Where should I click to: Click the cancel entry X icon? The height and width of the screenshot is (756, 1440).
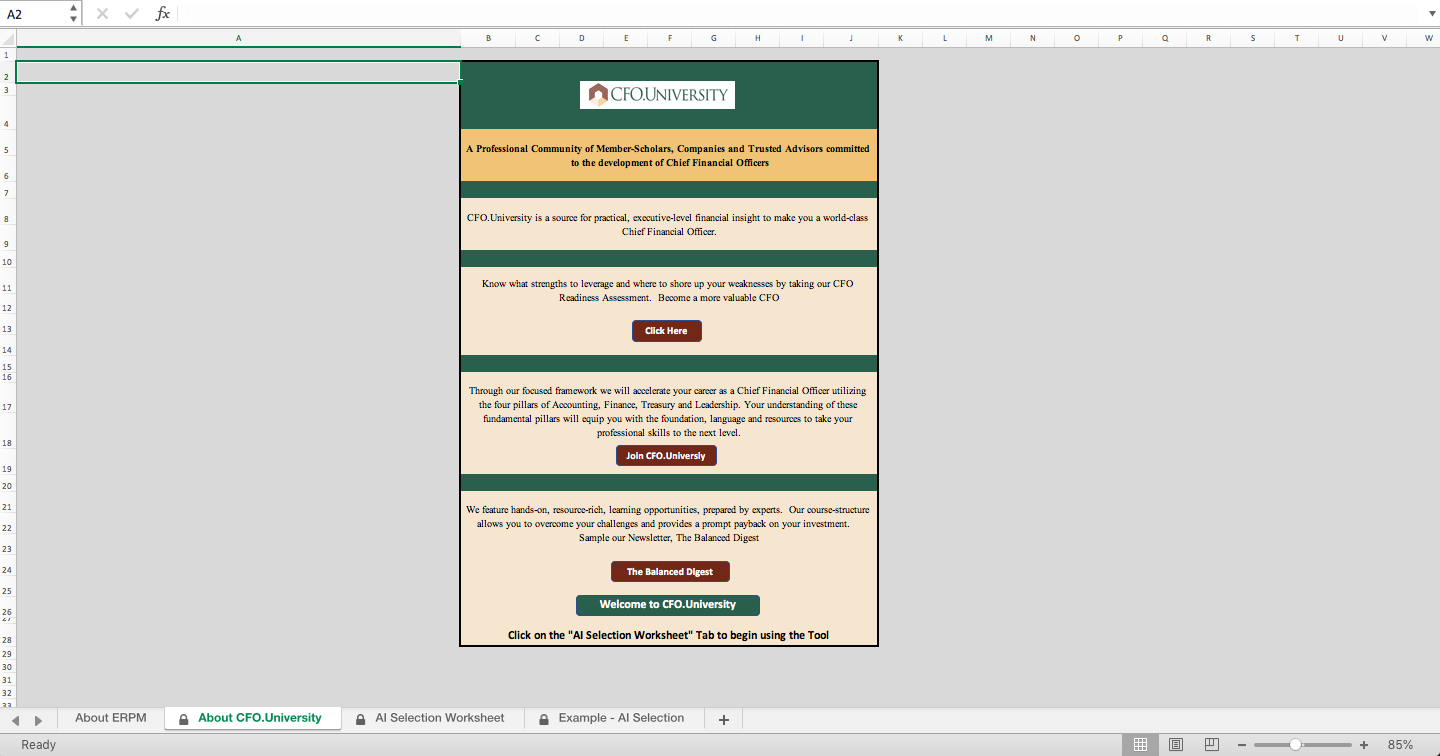tap(102, 14)
